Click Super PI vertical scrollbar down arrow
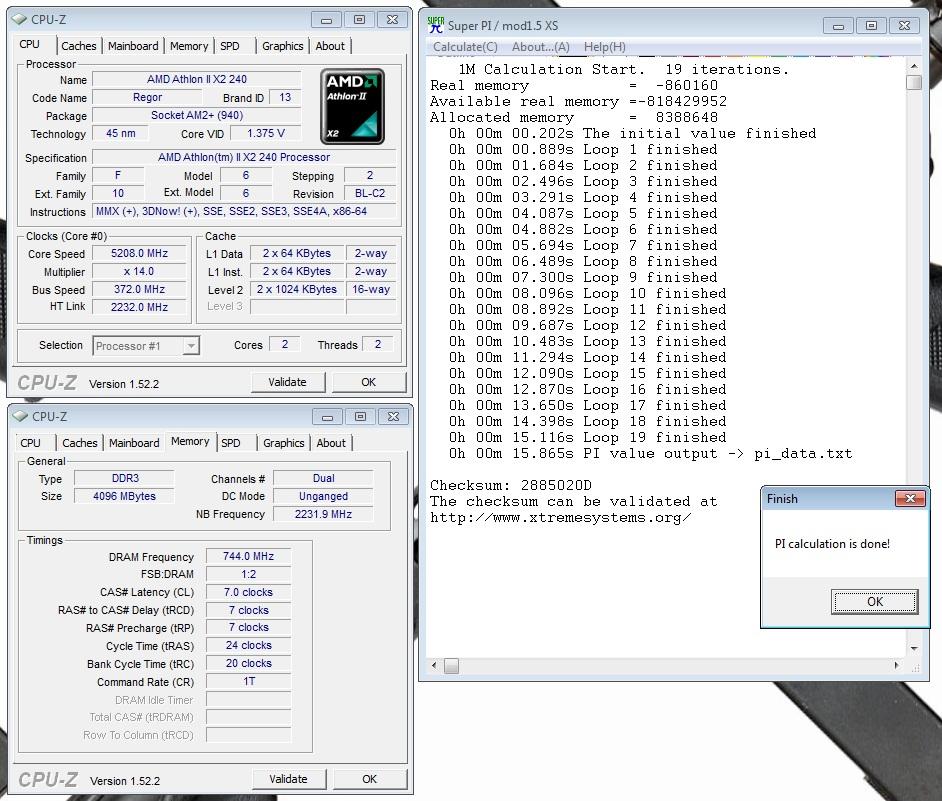Screen dimensions: 942x801 tap(914, 648)
